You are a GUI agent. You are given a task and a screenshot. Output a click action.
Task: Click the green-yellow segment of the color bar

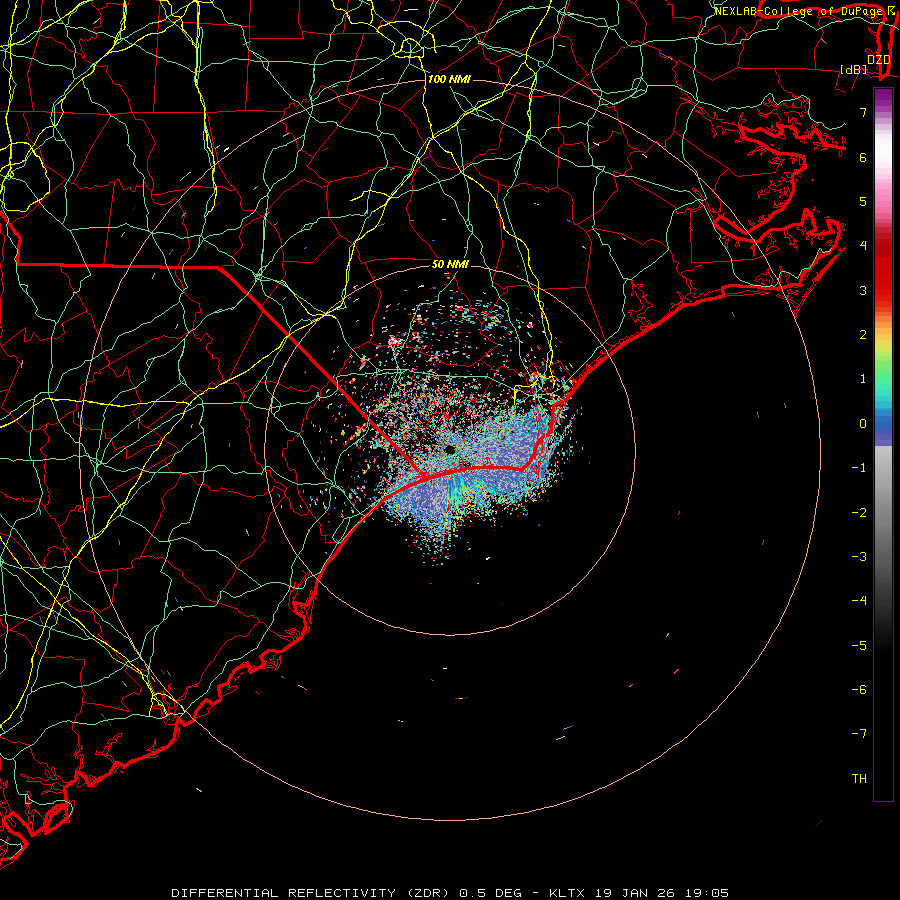pos(883,359)
